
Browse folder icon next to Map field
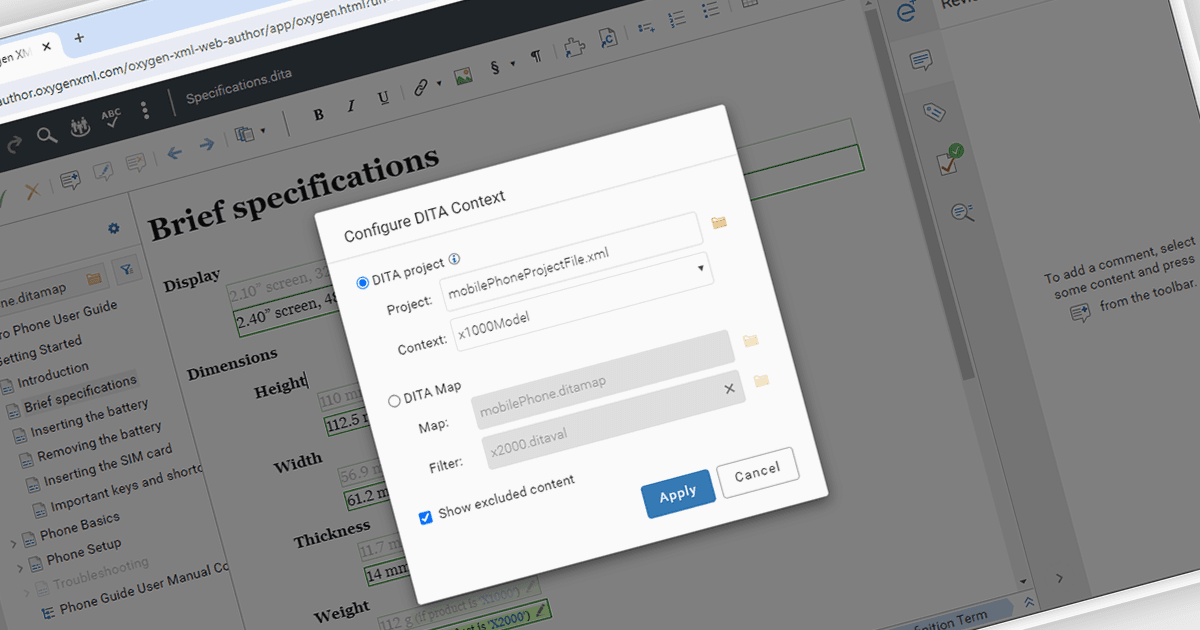pyautogui.click(x=751, y=340)
